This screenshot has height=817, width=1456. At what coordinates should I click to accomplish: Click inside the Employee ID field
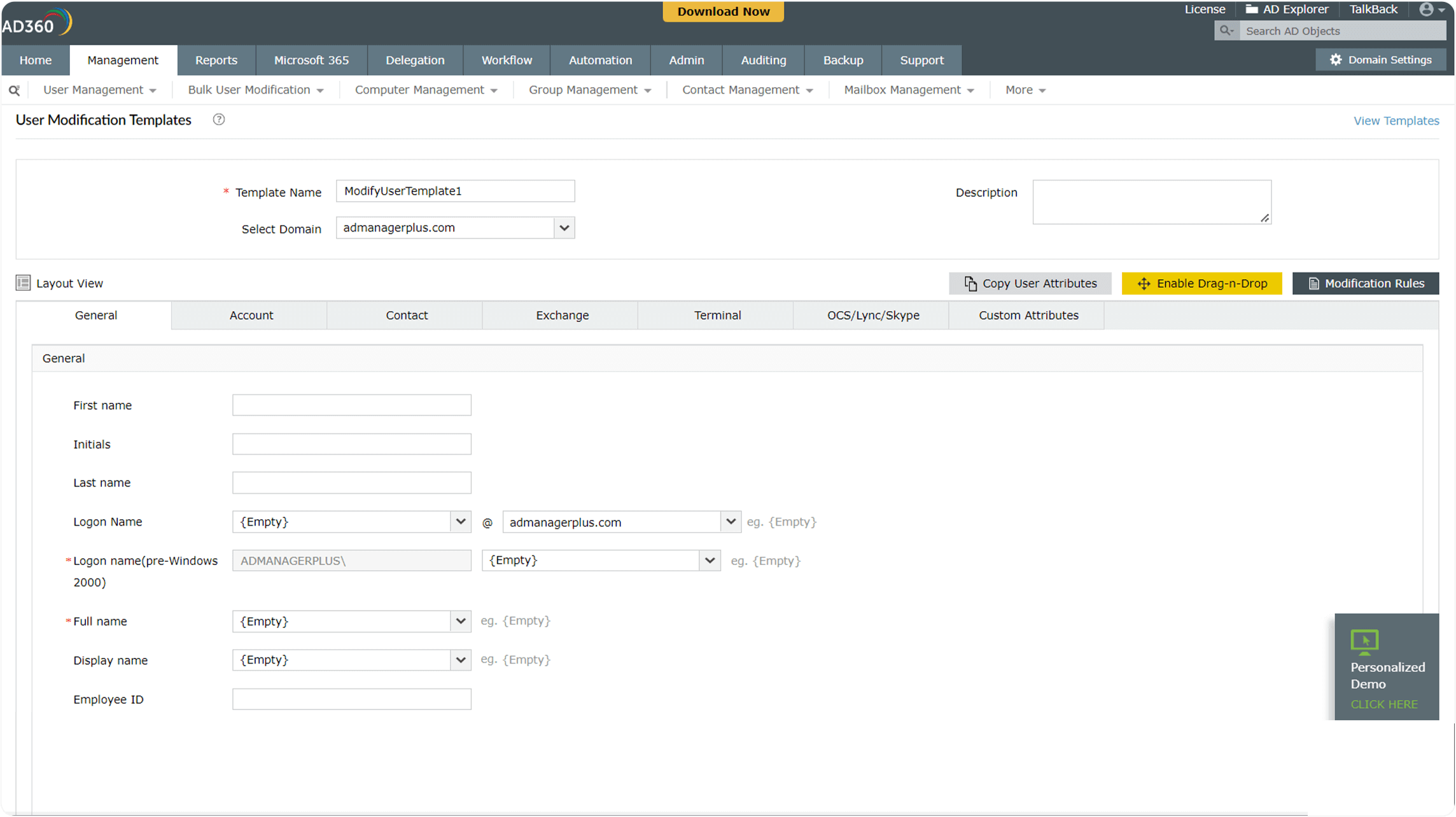351,699
